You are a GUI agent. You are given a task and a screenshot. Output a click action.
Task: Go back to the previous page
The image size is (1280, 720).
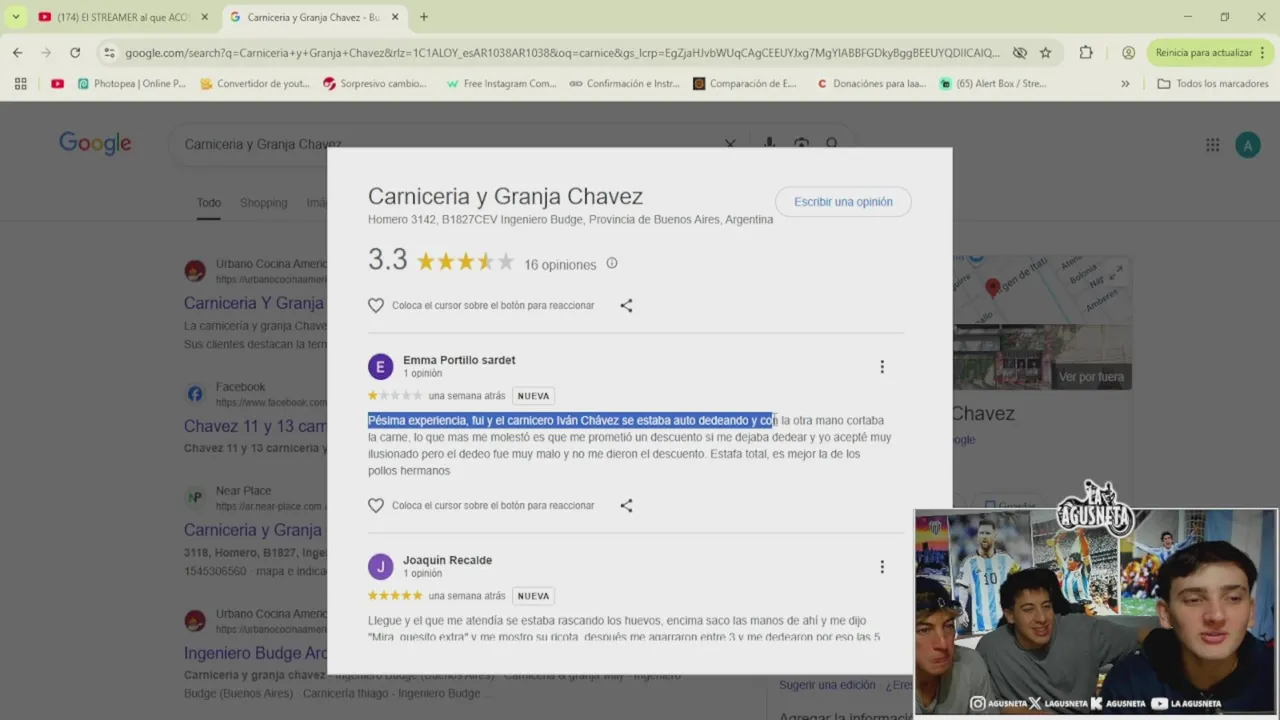(17, 52)
